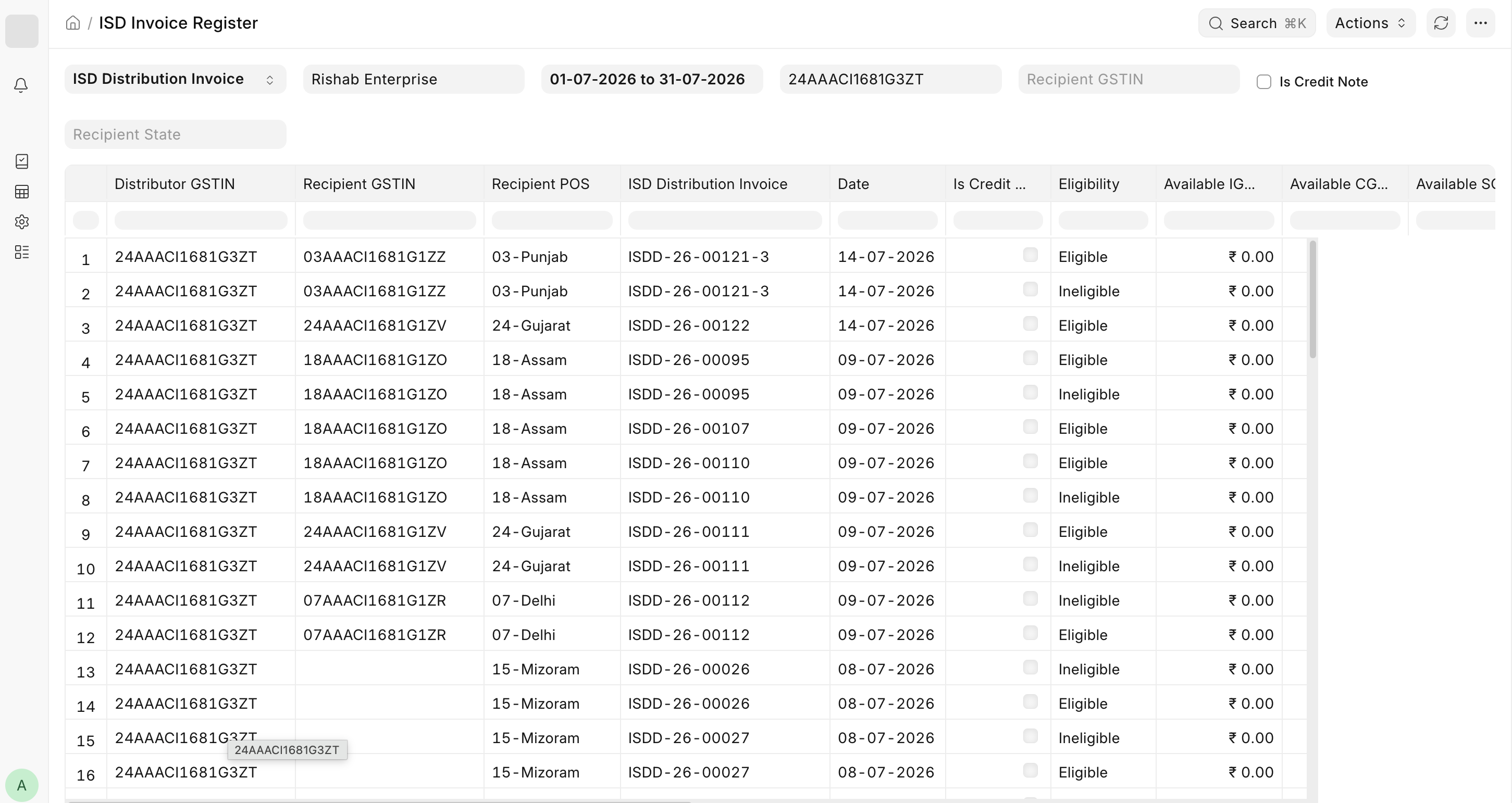Open the table grid icon in sidebar
Image resolution: width=1512 pixels, height=803 pixels.
pos(22,192)
